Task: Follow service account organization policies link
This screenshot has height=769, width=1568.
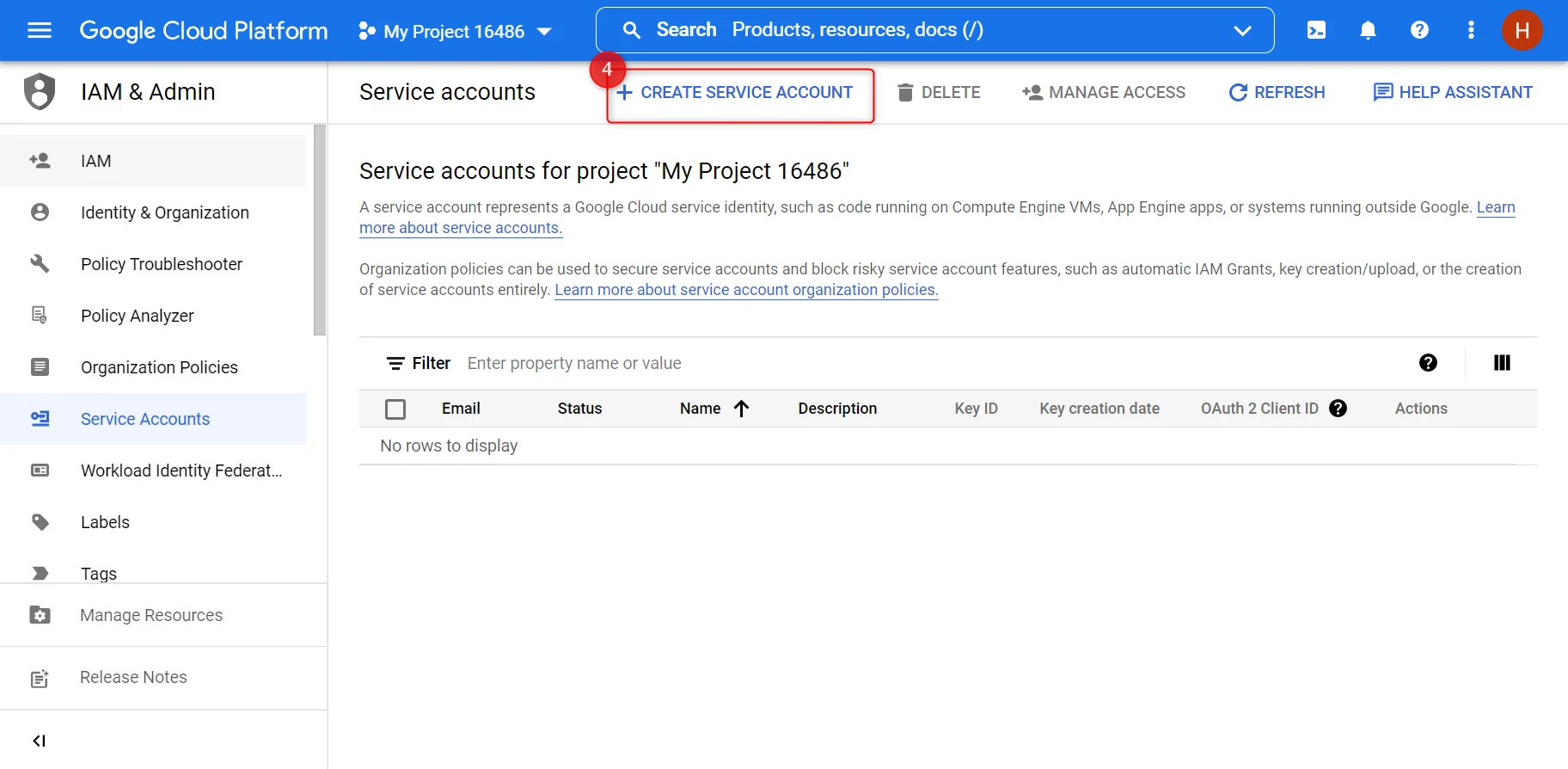Action: [x=746, y=290]
